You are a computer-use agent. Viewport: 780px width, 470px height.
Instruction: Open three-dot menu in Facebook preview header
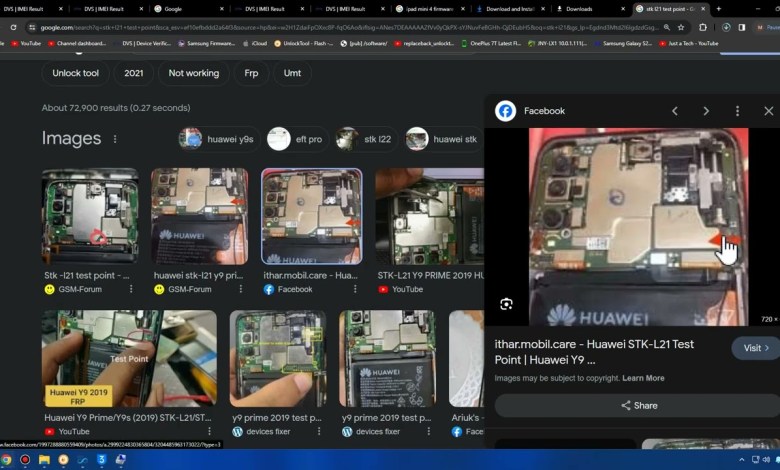pos(737,111)
